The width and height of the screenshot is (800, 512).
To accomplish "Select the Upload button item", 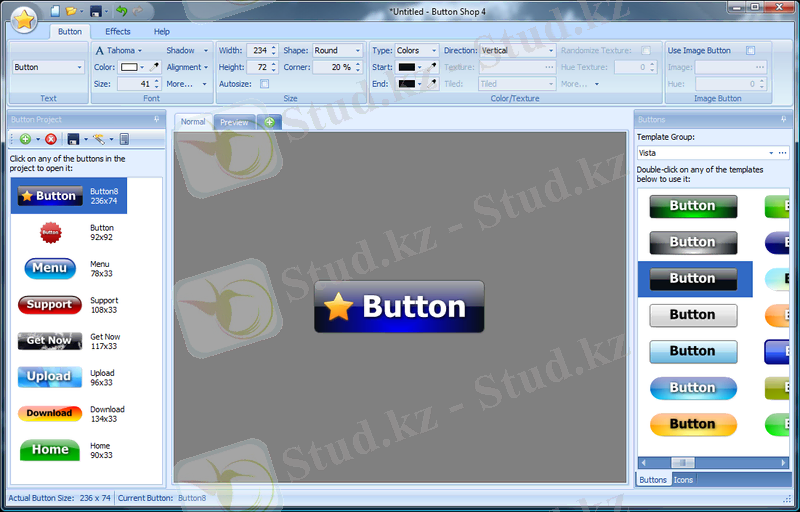I will tap(69, 377).
